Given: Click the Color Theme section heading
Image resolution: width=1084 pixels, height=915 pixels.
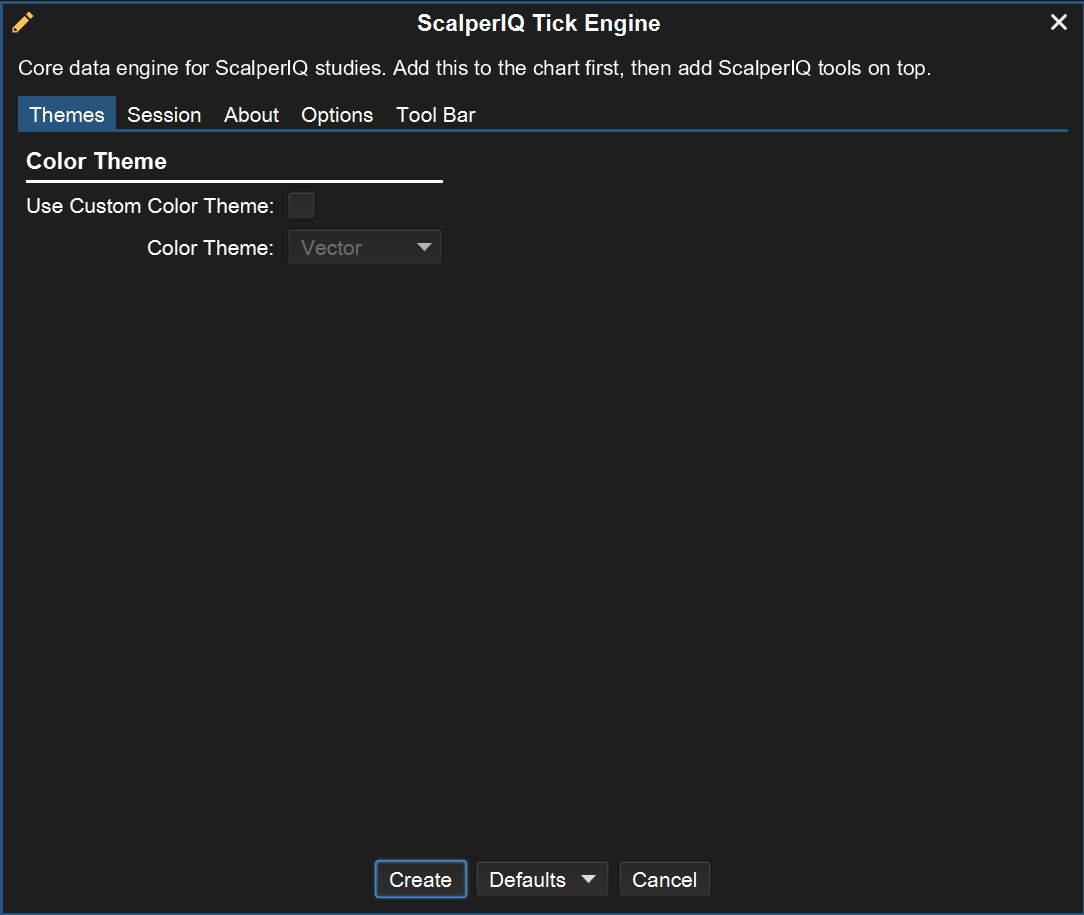Looking at the screenshot, I should (x=96, y=161).
